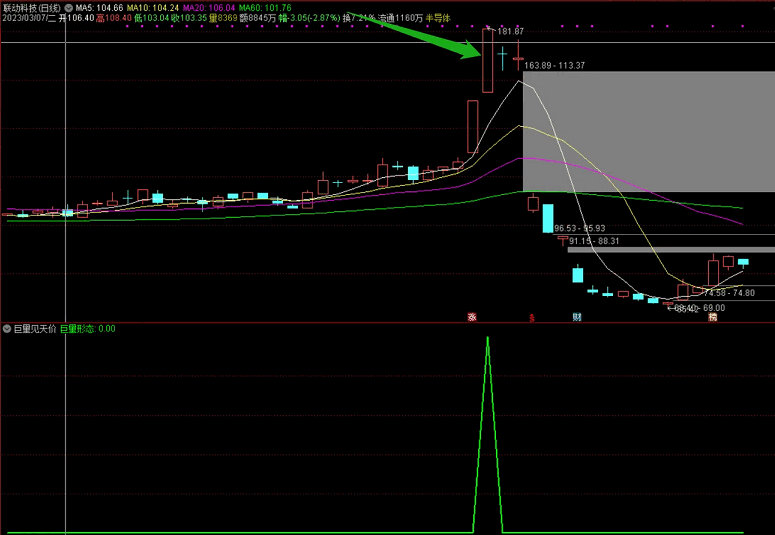Open the main chart indicator dropdown beside 联动科技(日线)
The width and height of the screenshot is (775, 535).
pos(69,8)
